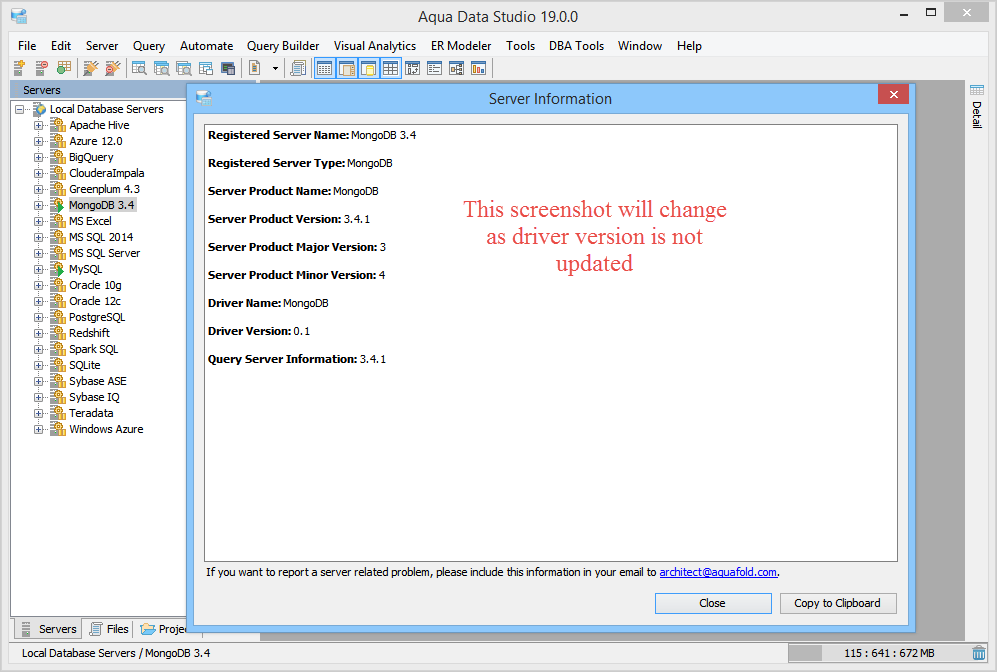The height and width of the screenshot is (672, 997).
Task: Click the Servers panel header
Action: (99, 90)
